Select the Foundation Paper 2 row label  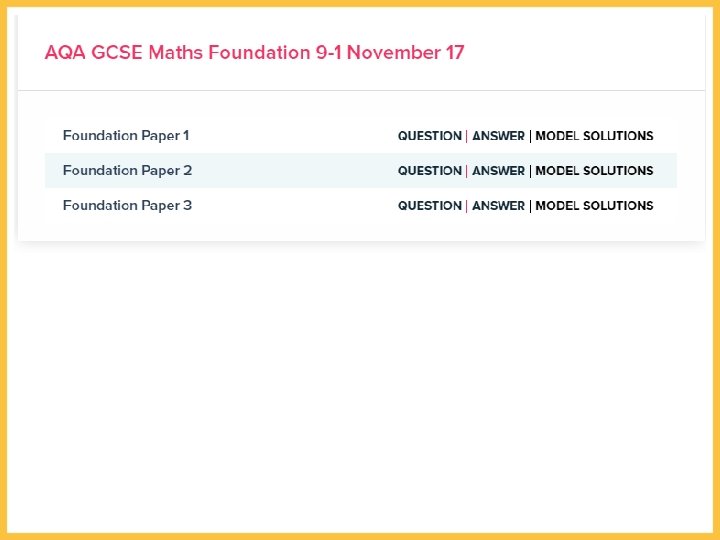click(x=127, y=171)
